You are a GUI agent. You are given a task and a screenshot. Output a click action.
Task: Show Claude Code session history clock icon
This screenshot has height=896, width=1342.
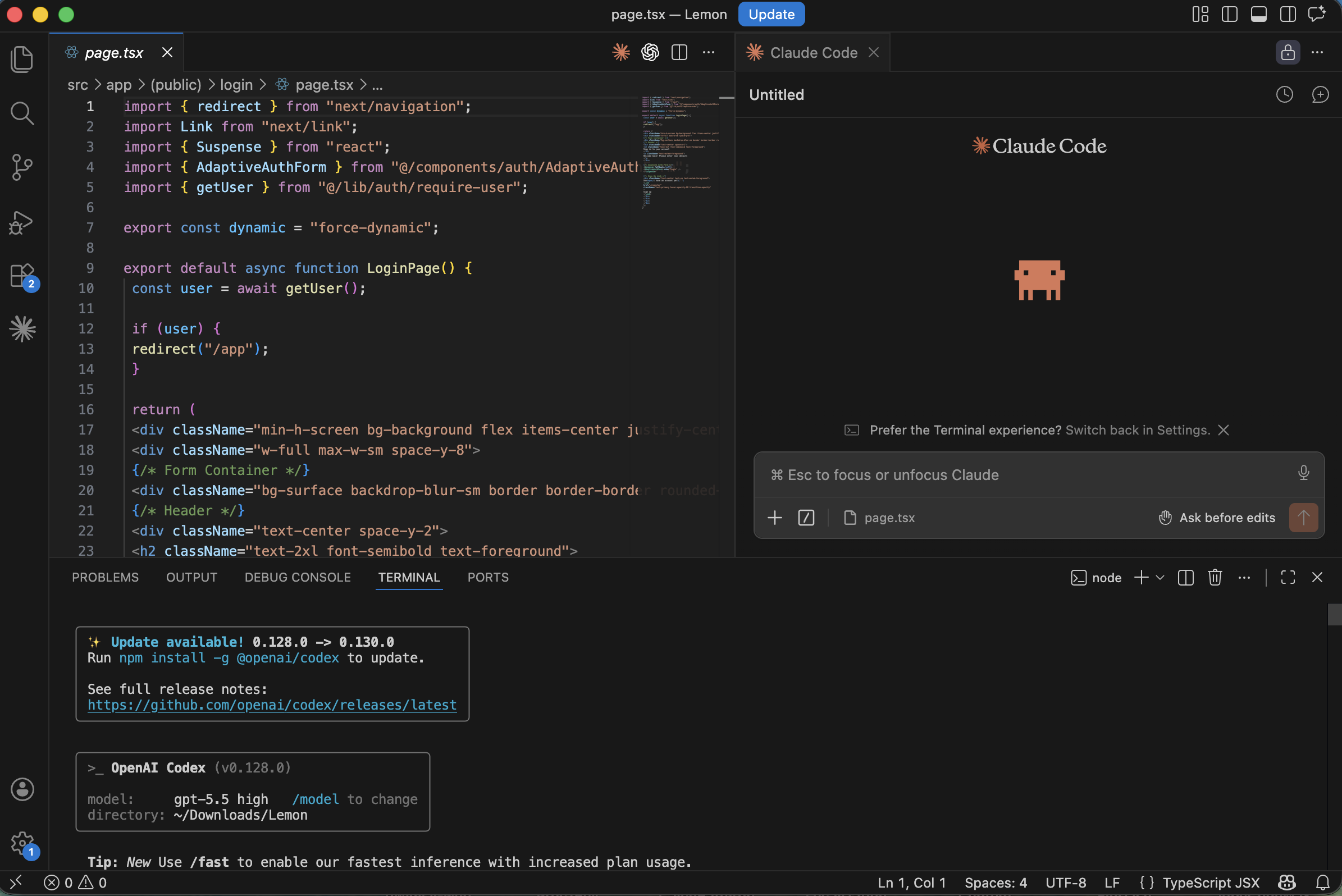click(1284, 94)
